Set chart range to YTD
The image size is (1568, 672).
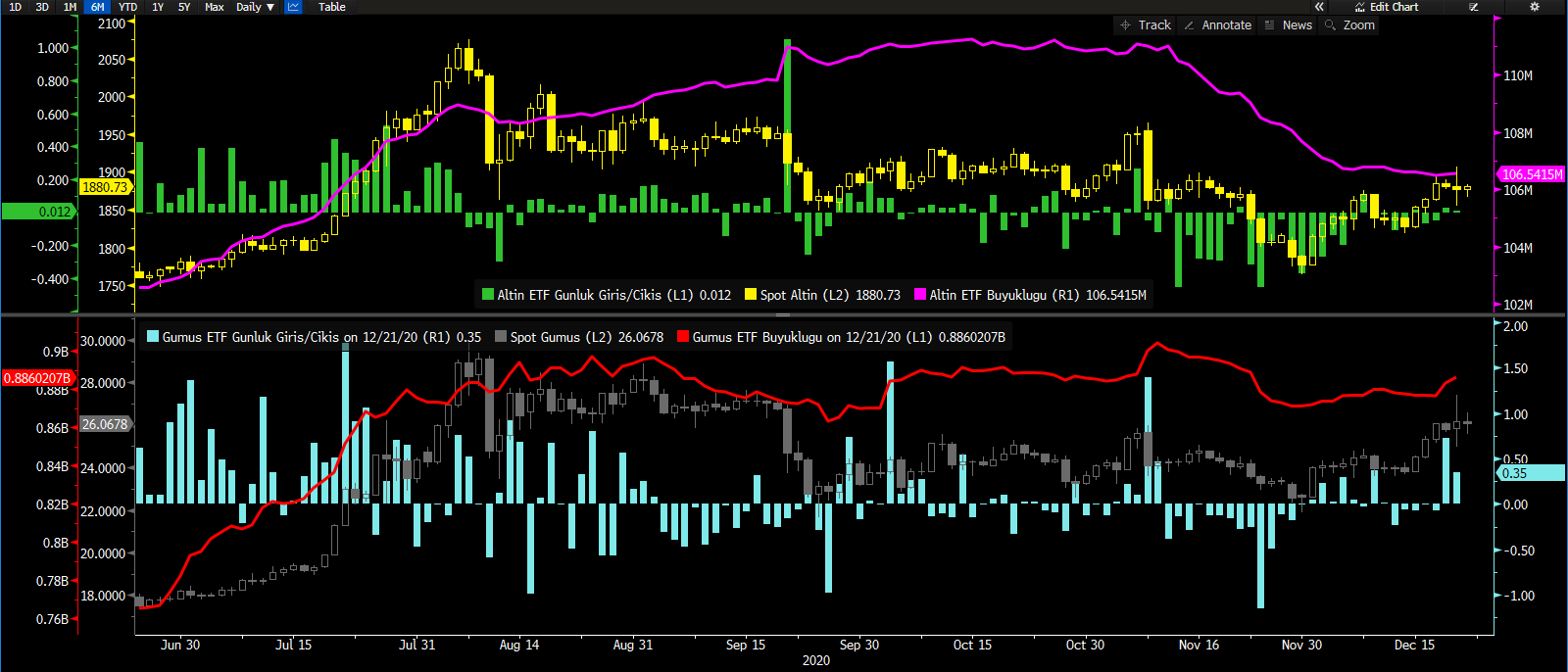point(127,7)
